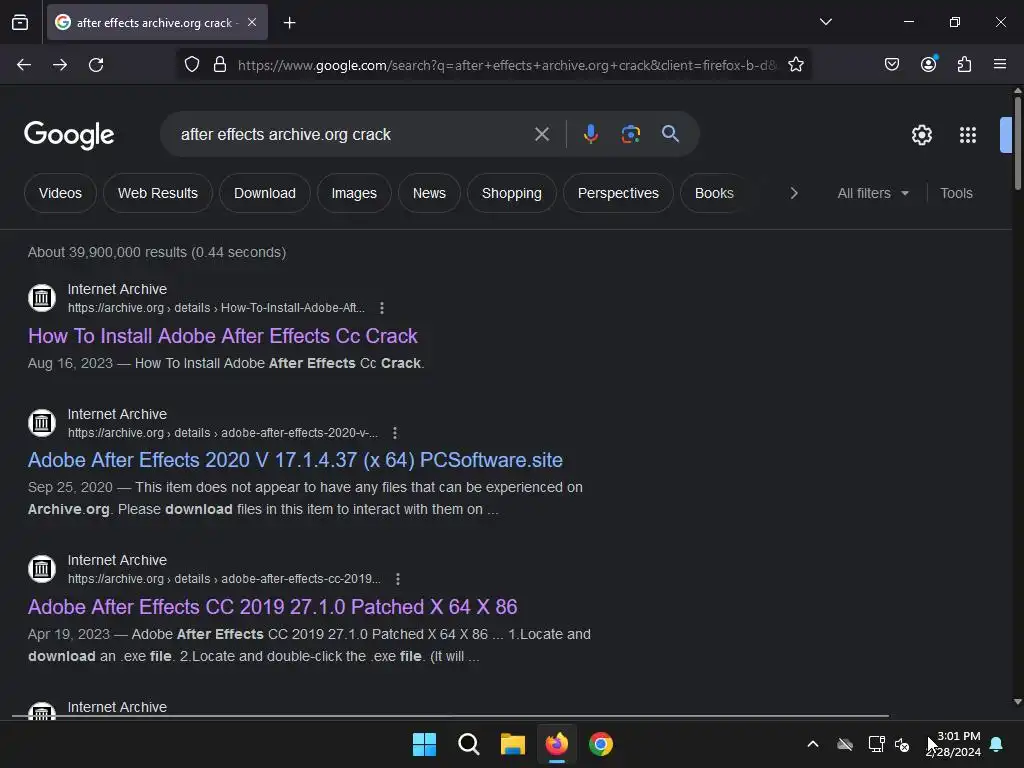Click Internet Archive favicon of 2020 result
Viewport: 1024px width, 768px height.
[42, 423]
